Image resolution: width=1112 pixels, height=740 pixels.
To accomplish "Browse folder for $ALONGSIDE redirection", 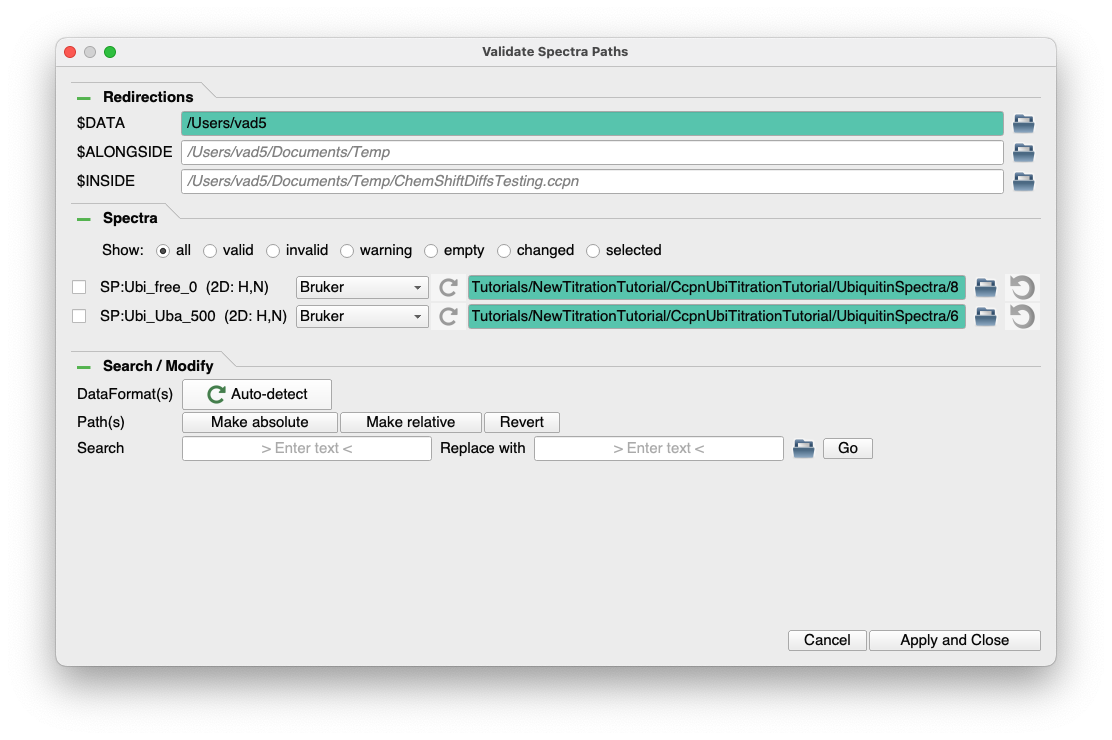I will tap(1023, 153).
